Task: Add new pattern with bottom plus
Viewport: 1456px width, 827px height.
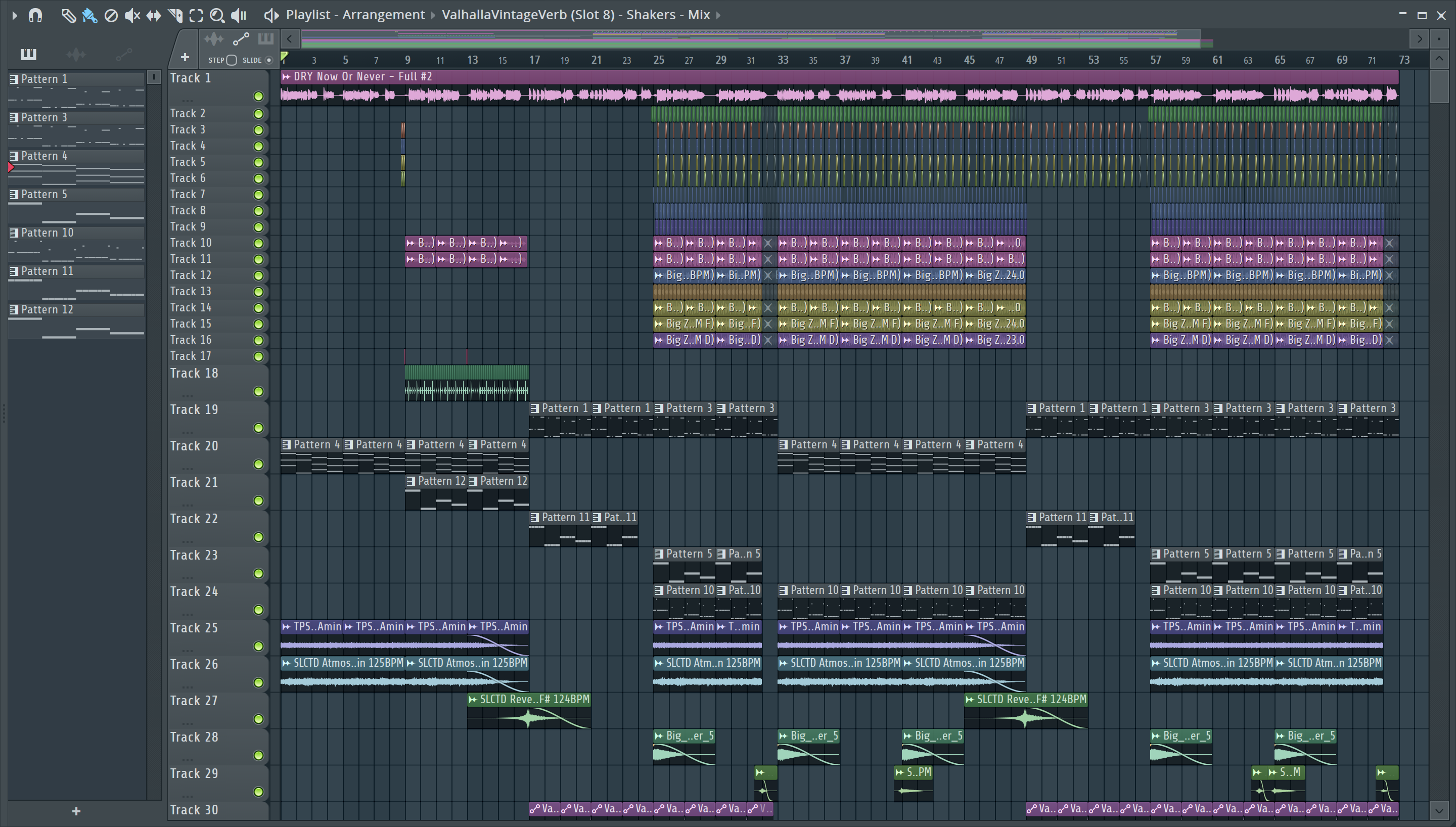Action: 76,811
